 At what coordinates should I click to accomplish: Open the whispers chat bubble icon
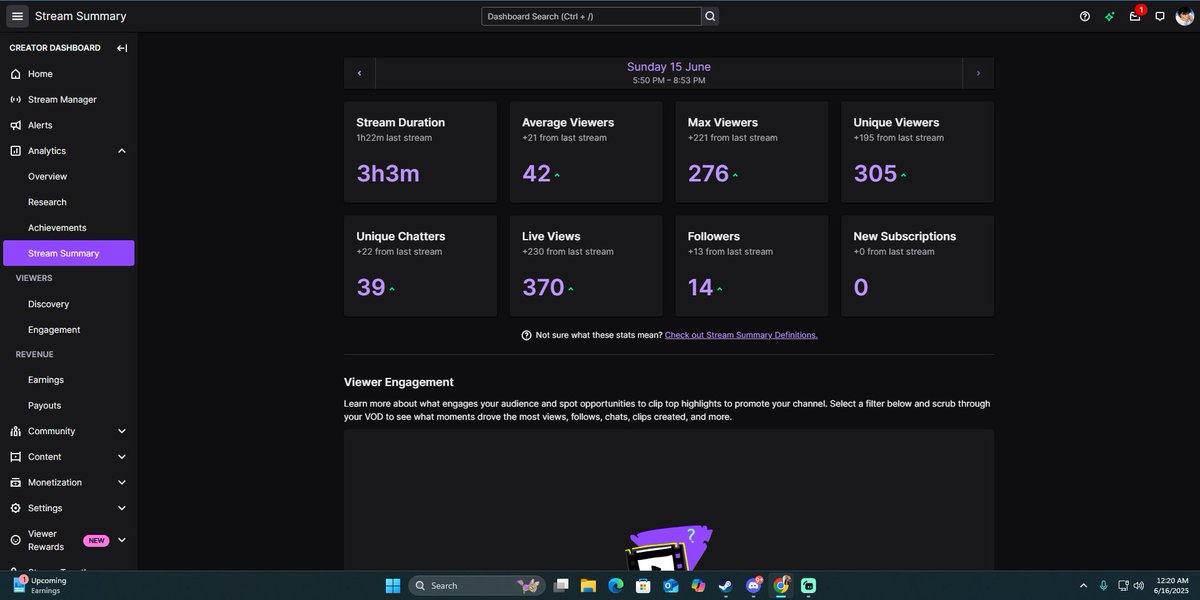[1160, 16]
